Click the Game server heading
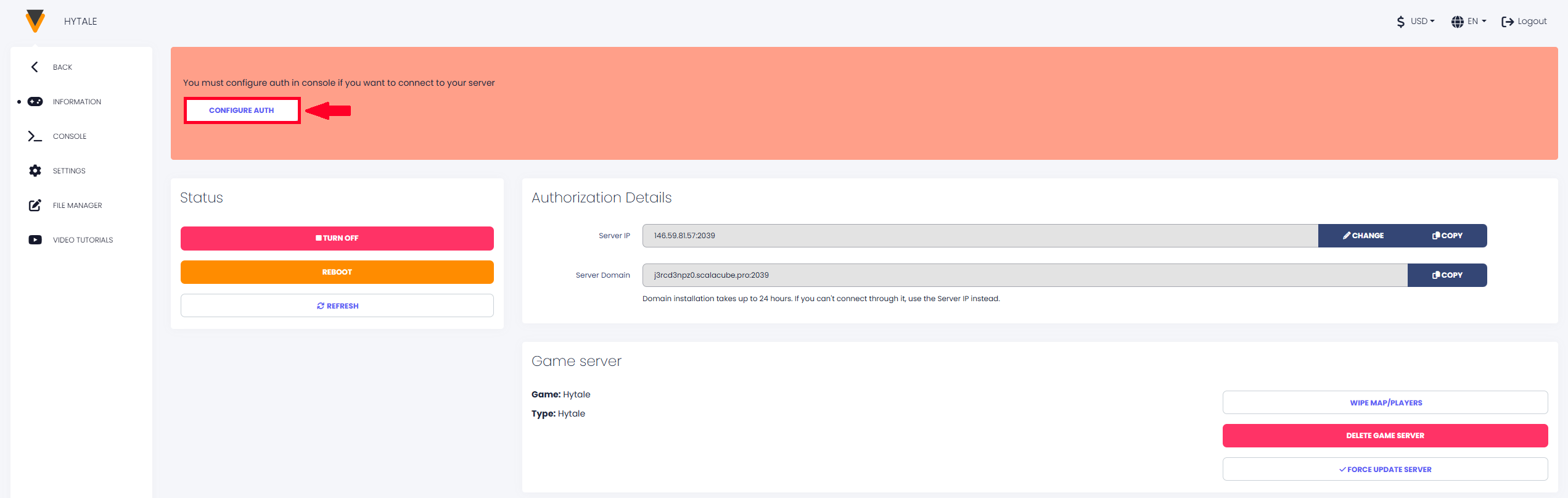 (577, 361)
